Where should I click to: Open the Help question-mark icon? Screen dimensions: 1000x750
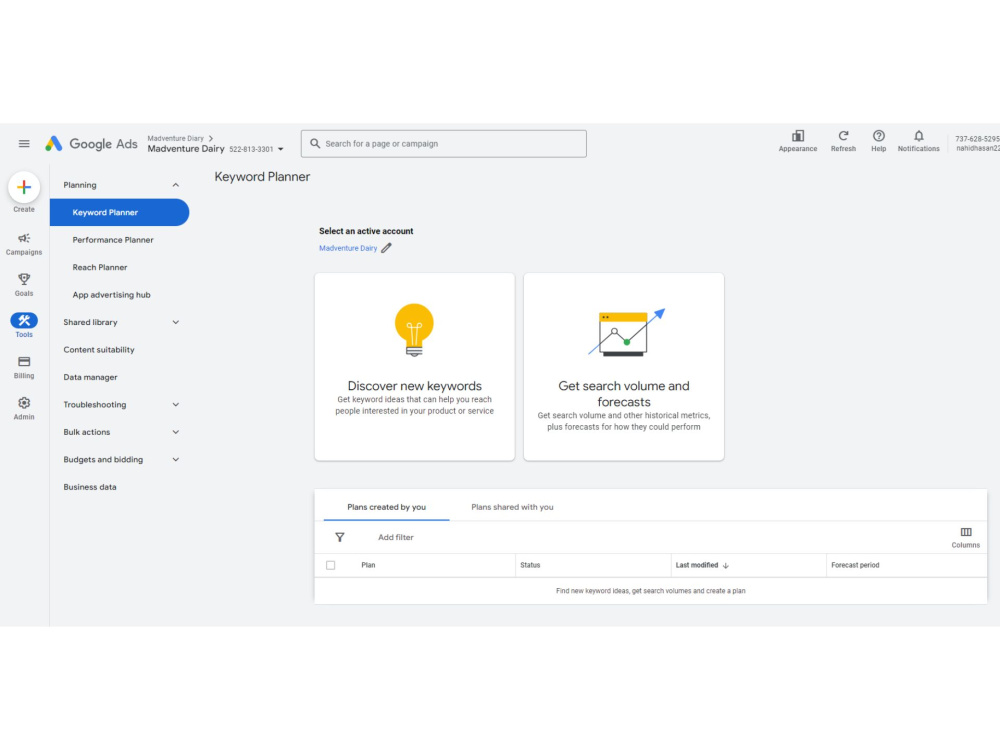878,136
